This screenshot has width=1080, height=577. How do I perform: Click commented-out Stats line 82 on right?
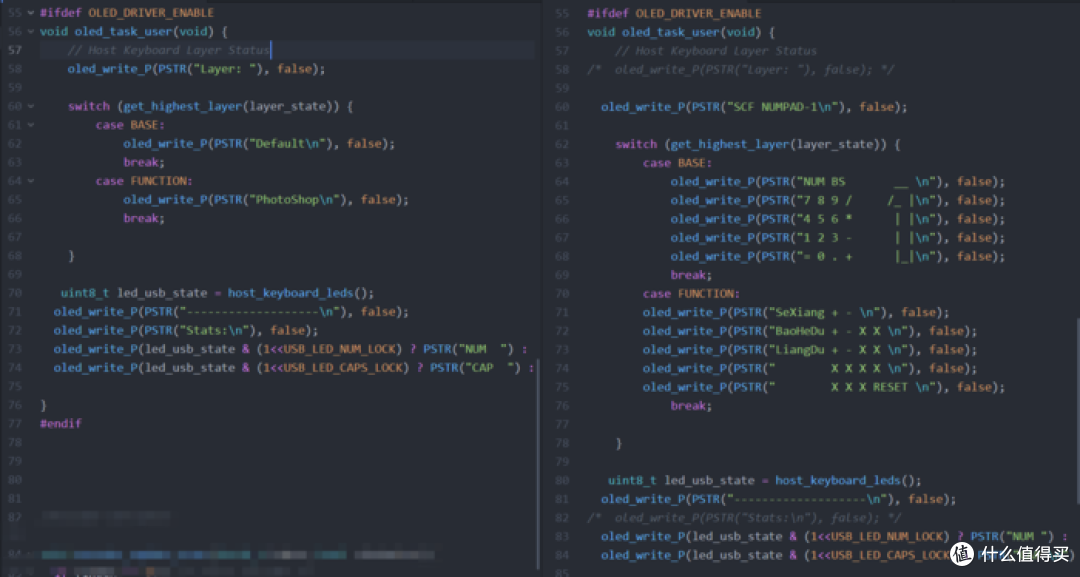(744, 518)
